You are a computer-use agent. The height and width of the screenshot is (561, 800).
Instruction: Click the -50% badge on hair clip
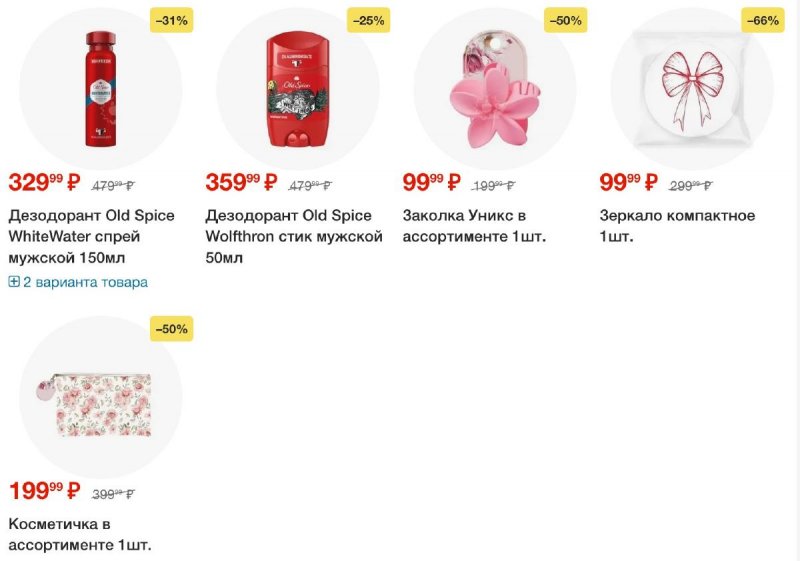(565, 20)
